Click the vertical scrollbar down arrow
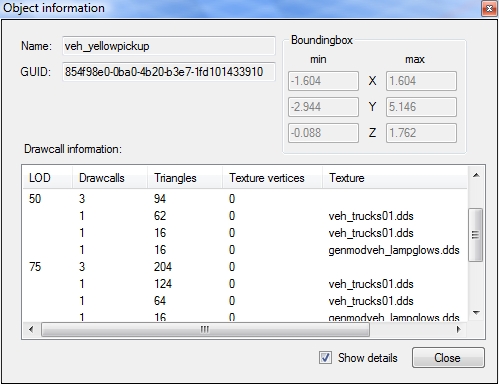 click(476, 313)
